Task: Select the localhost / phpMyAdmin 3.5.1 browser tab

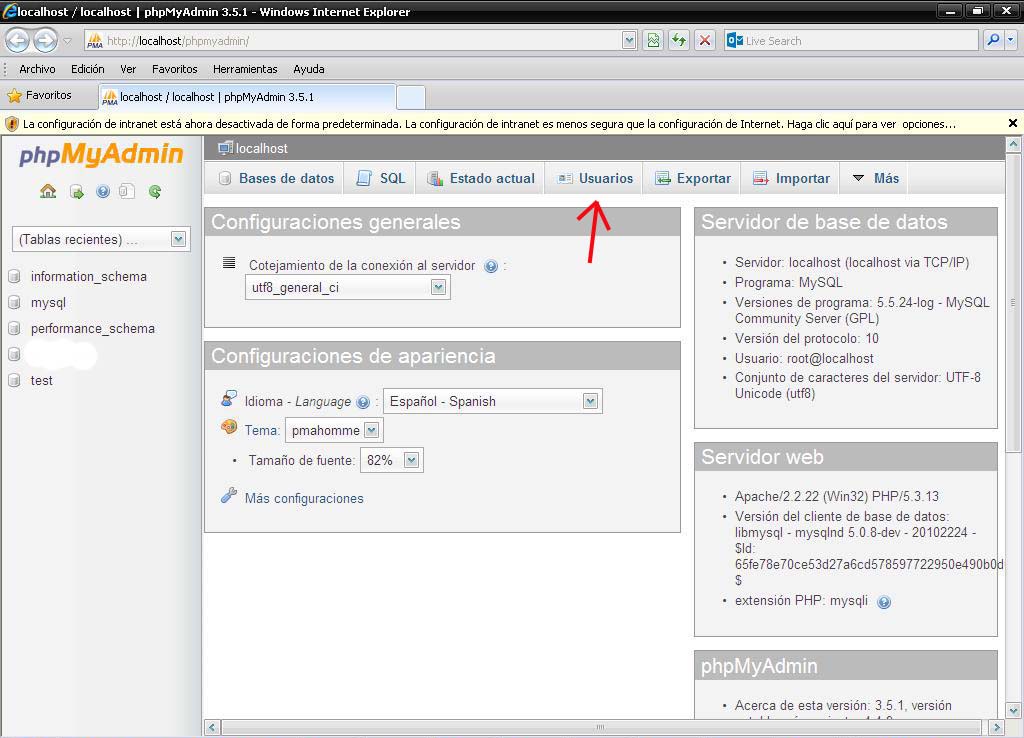Action: coord(247,97)
